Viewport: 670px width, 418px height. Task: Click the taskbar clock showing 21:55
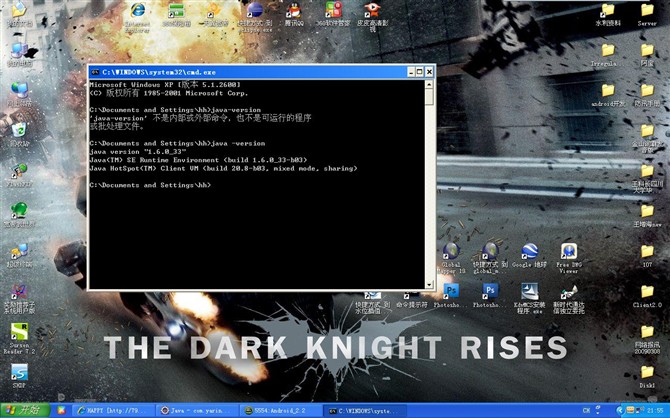[x=655, y=410]
